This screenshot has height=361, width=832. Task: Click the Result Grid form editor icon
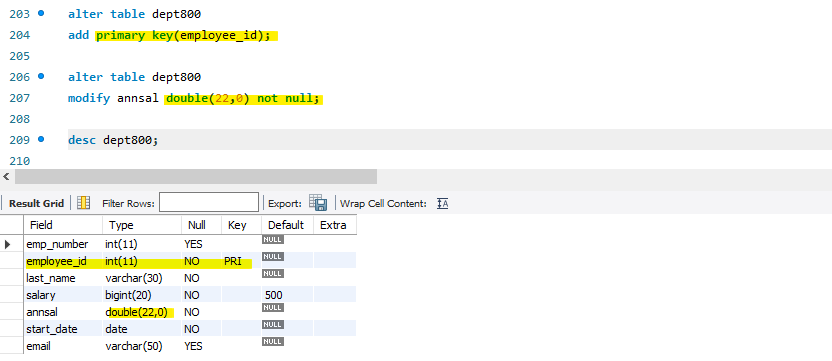coord(83,203)
